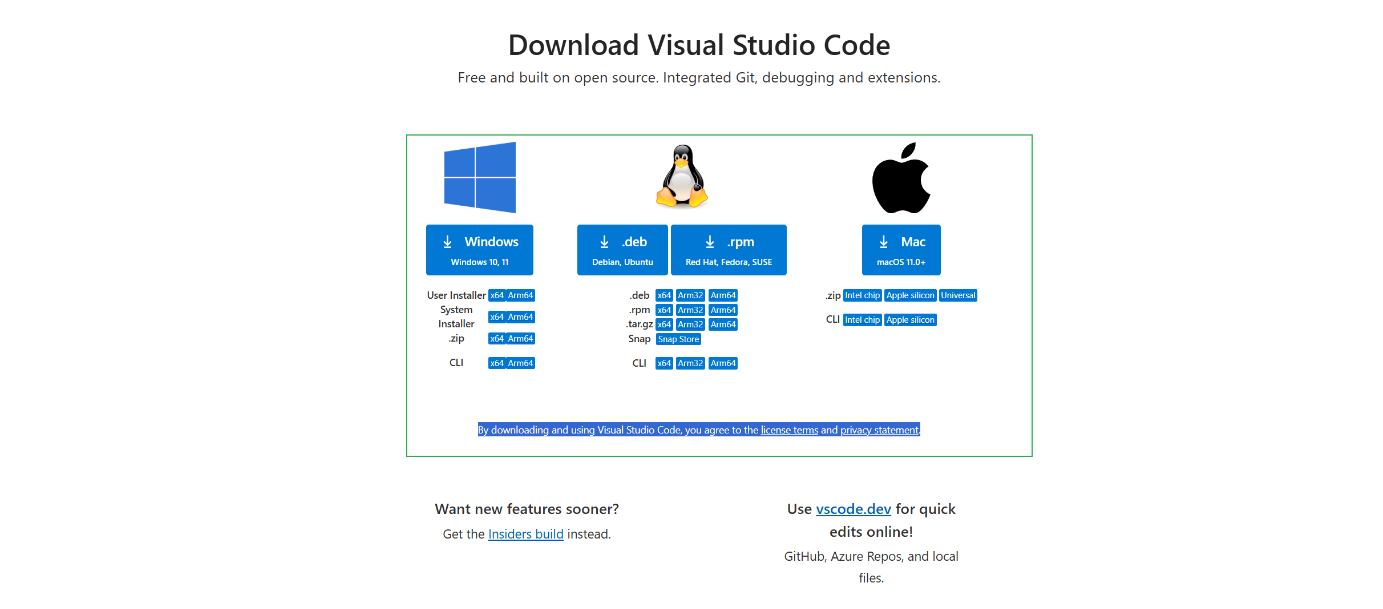Follow the Insiders build link
Screen dimensions: 1383x609
526,534
